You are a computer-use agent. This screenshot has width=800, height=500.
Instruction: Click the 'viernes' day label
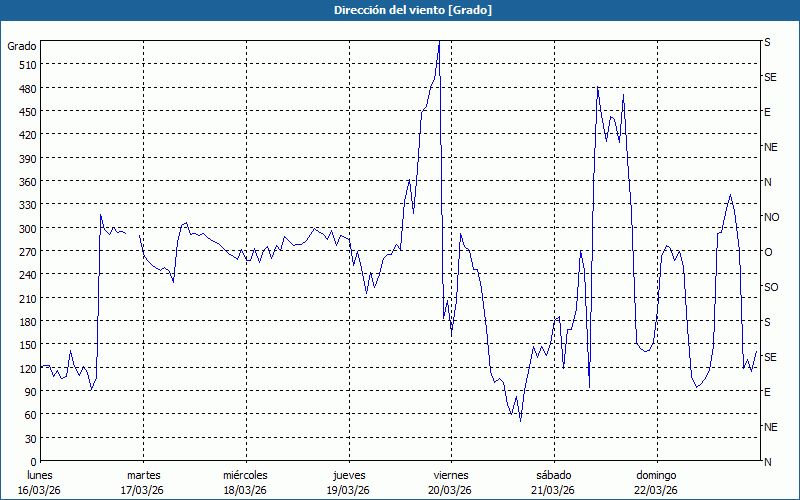tap(450, 475)
